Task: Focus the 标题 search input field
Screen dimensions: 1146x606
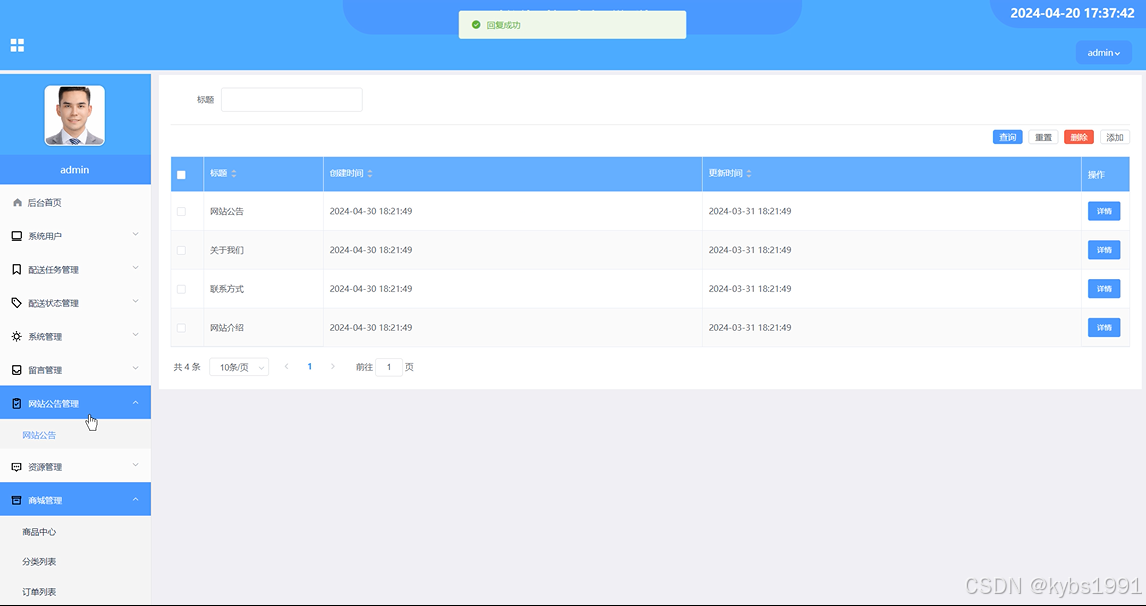Action: point(292,99)
